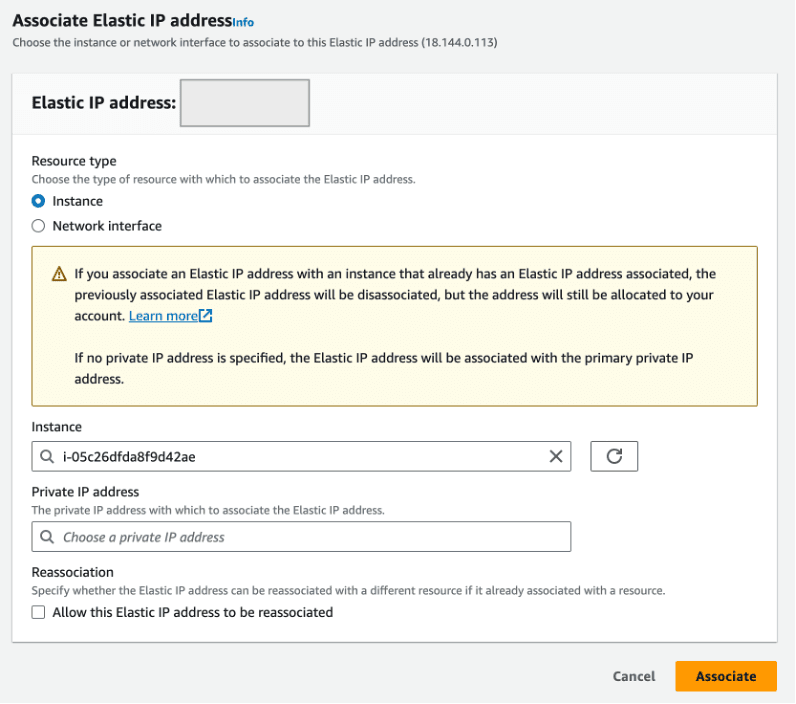Click the orange Associate button
This screenshot has height=704, width=796.
coord(725,676)
